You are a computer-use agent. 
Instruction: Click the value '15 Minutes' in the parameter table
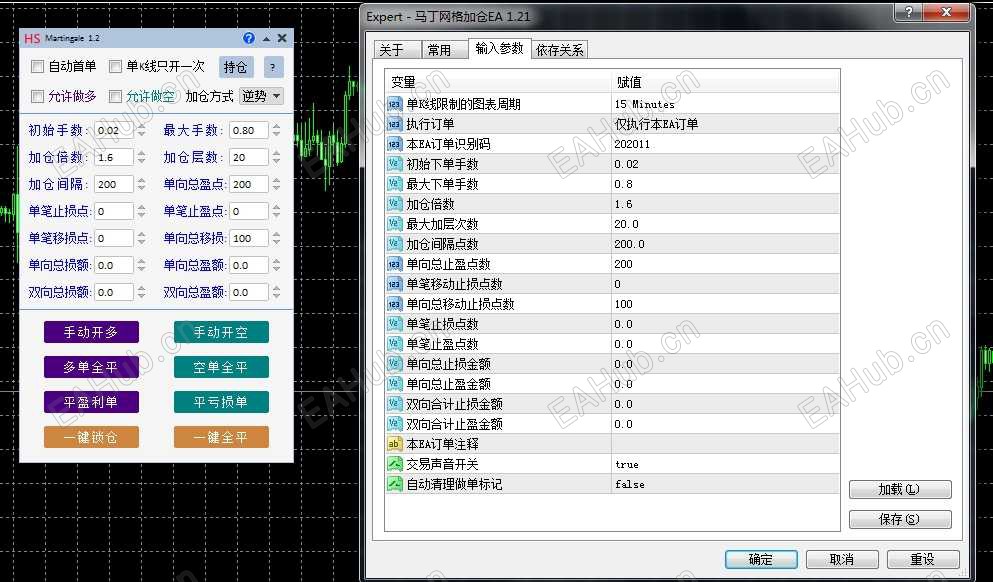tap(645, 104)
